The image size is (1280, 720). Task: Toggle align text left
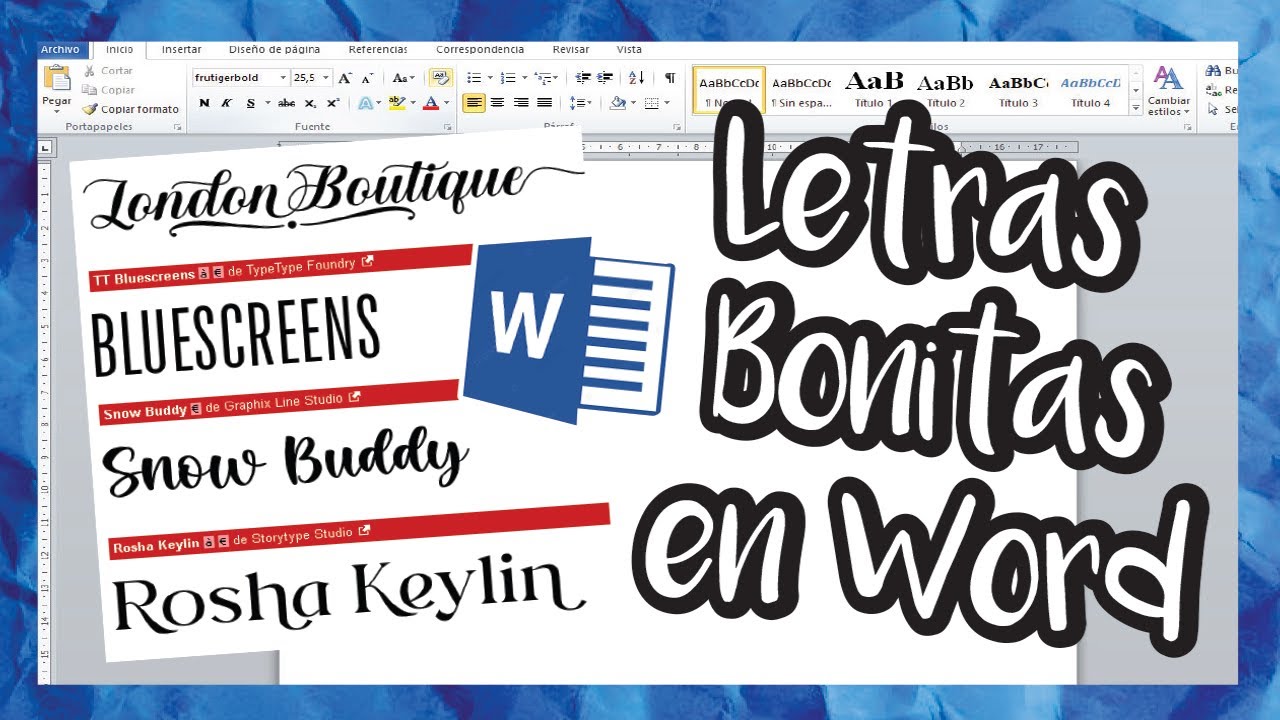pyautogui.click(x=474, y=103)
